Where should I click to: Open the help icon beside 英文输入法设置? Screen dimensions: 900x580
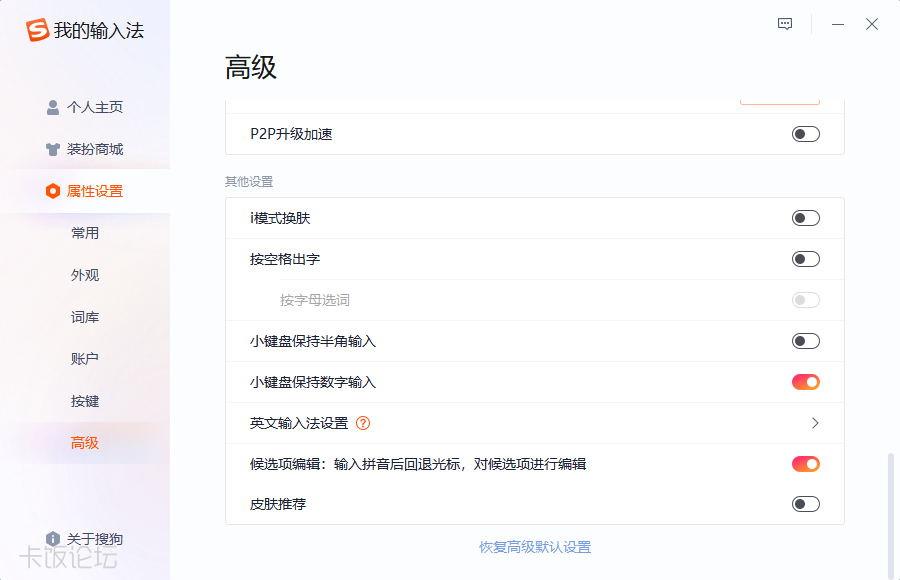pos(361,423)
